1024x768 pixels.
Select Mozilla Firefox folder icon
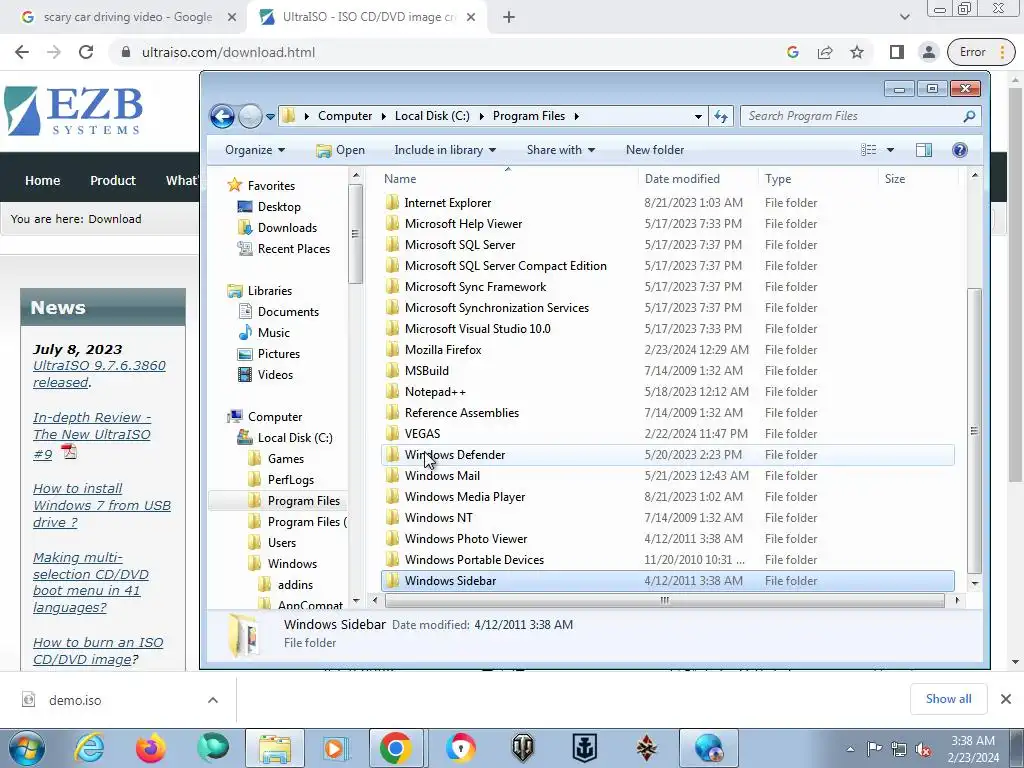tap(392, 349)
